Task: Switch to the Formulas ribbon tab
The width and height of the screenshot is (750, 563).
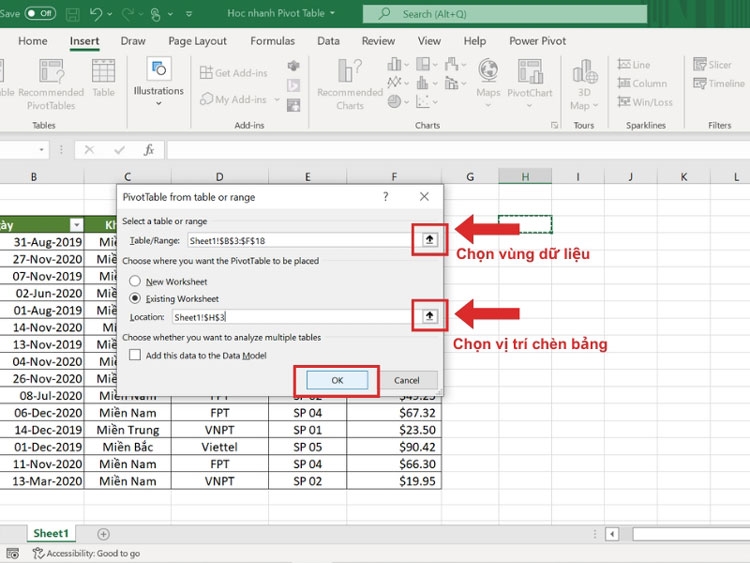Action: [x=273, y=41]
